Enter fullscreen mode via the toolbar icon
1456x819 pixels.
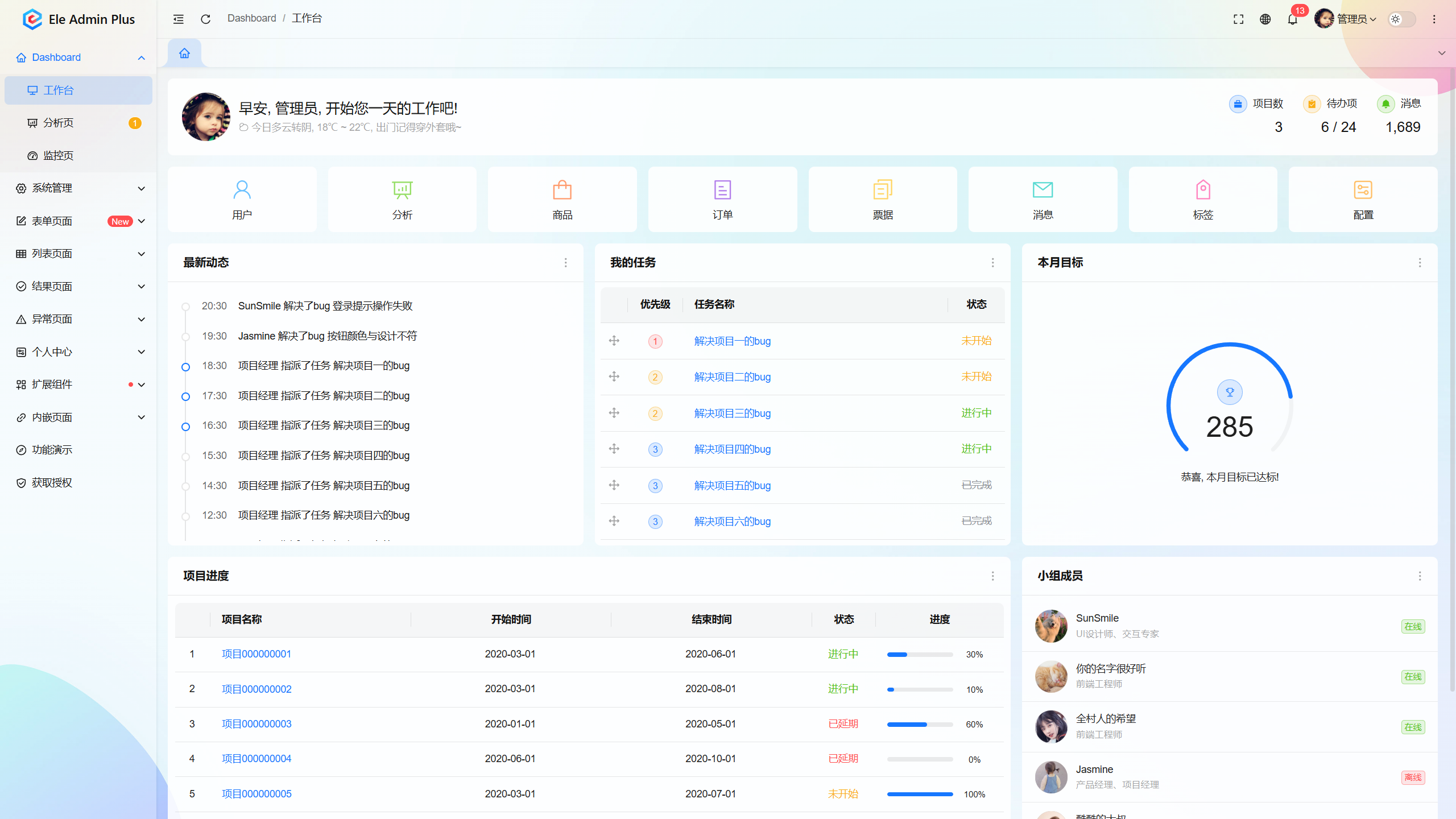click(x=1238, y=19)
